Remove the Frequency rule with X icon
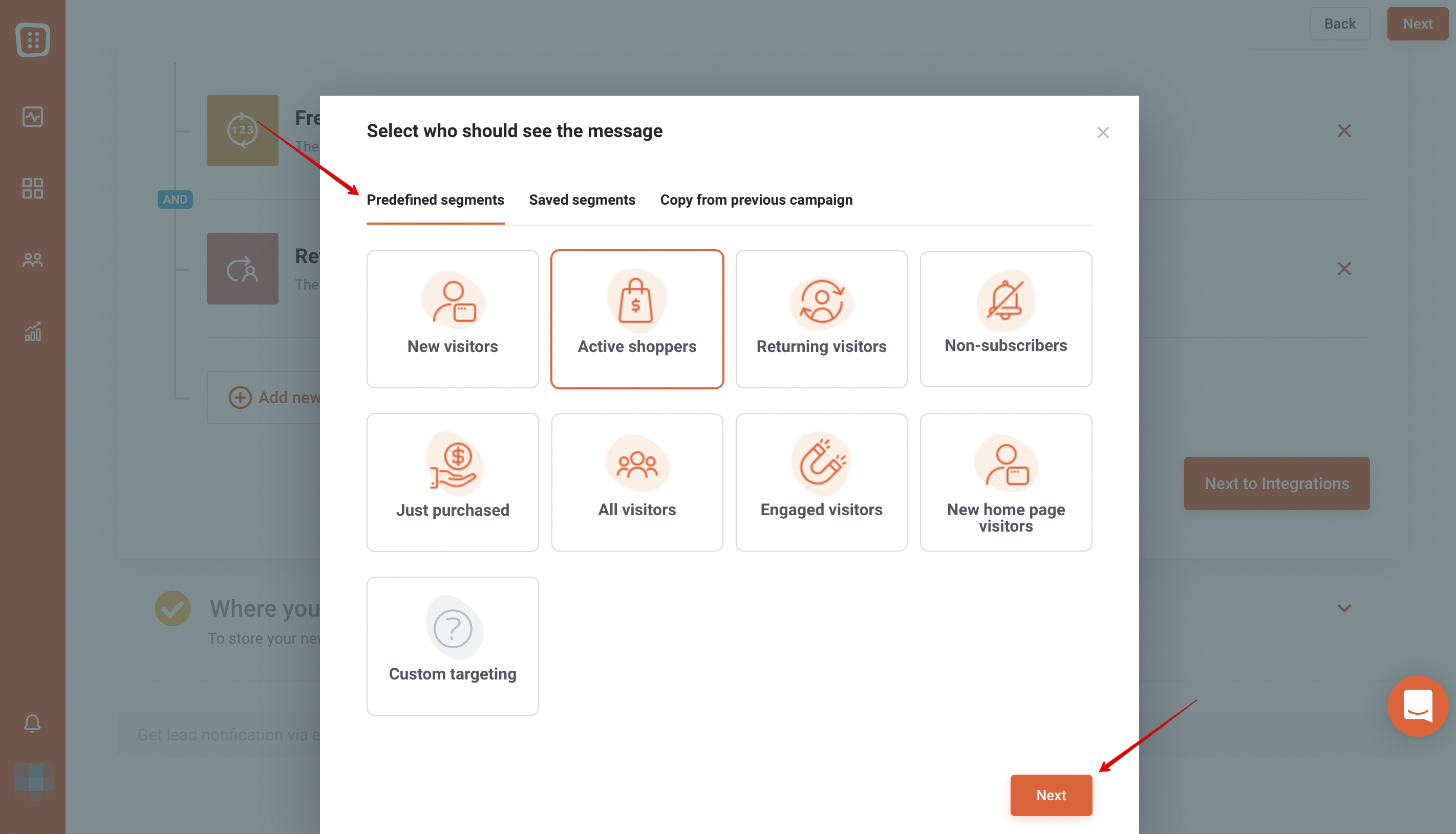Image resolution: width=1456 pixels, height=834 pixels. coord(1344,130)
